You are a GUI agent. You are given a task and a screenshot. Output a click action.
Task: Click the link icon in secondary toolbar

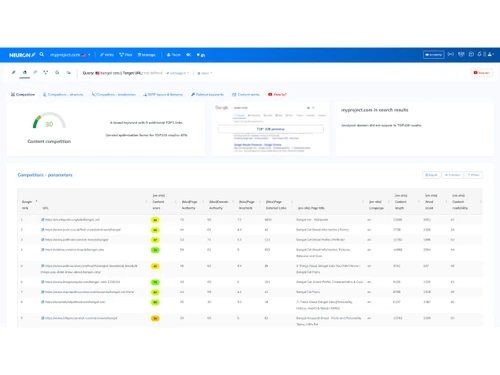pos(35,72)
